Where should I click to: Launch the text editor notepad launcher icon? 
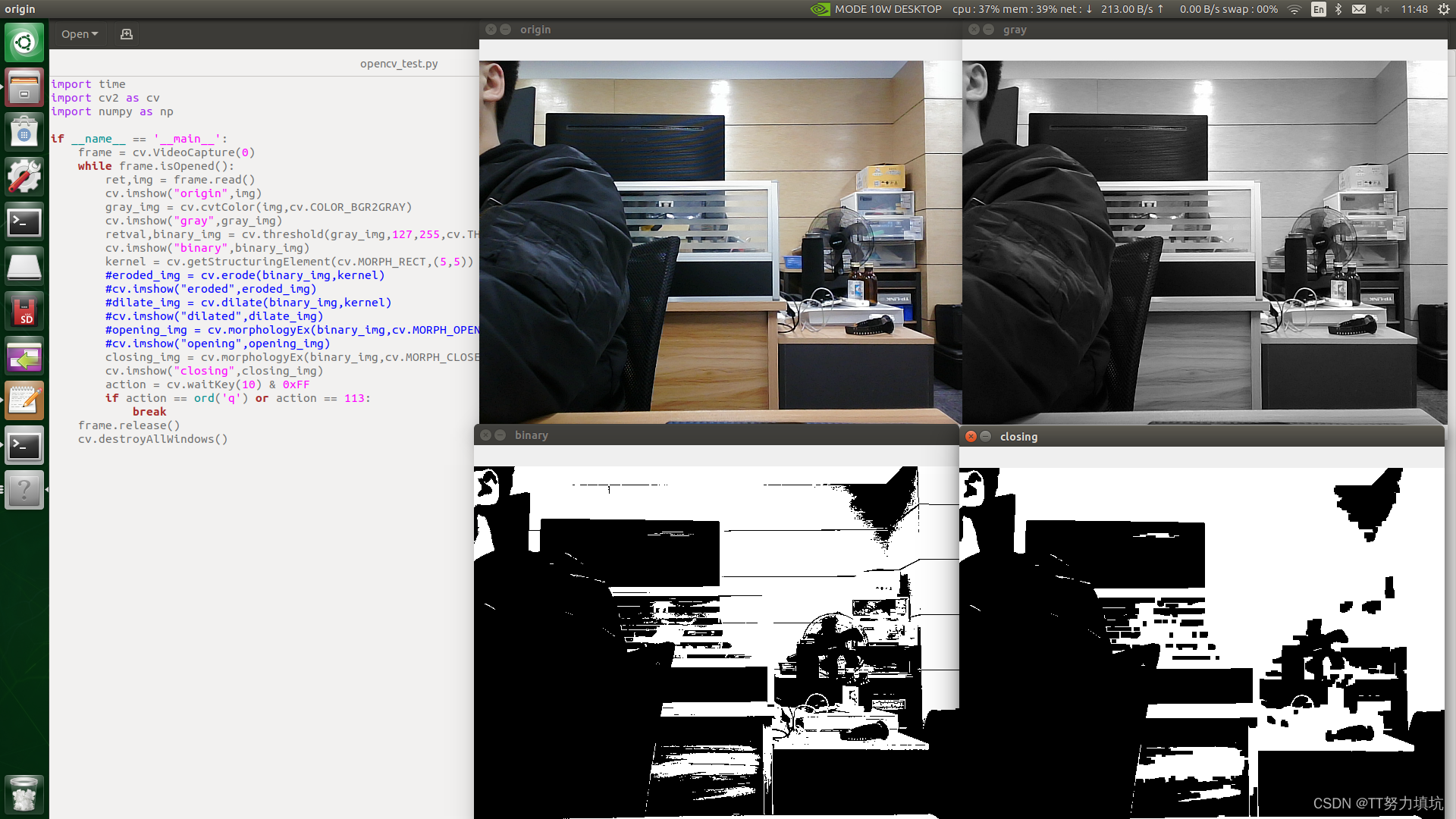[24, 400]
